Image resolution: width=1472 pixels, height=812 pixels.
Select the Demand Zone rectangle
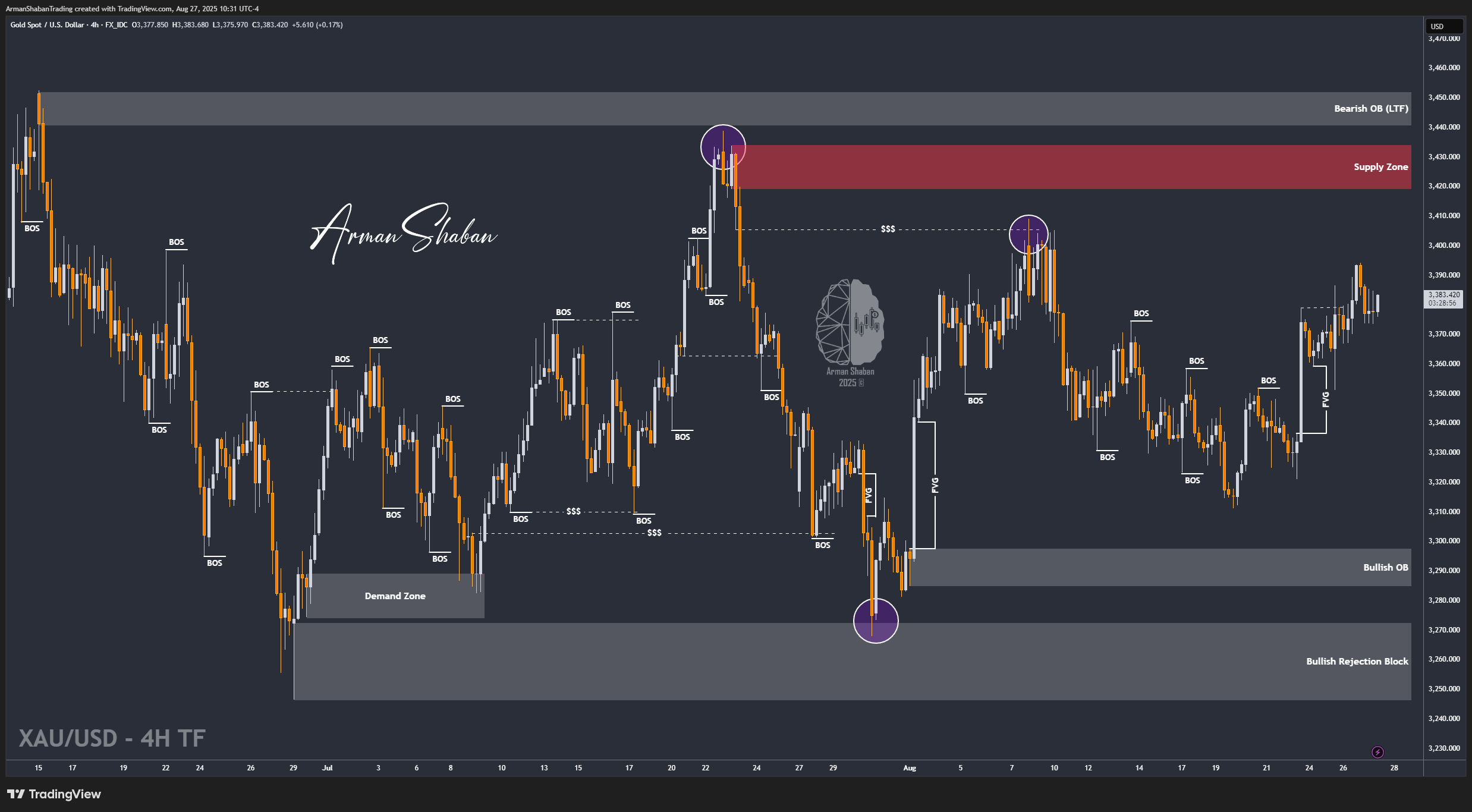click(x=395, y=596)
